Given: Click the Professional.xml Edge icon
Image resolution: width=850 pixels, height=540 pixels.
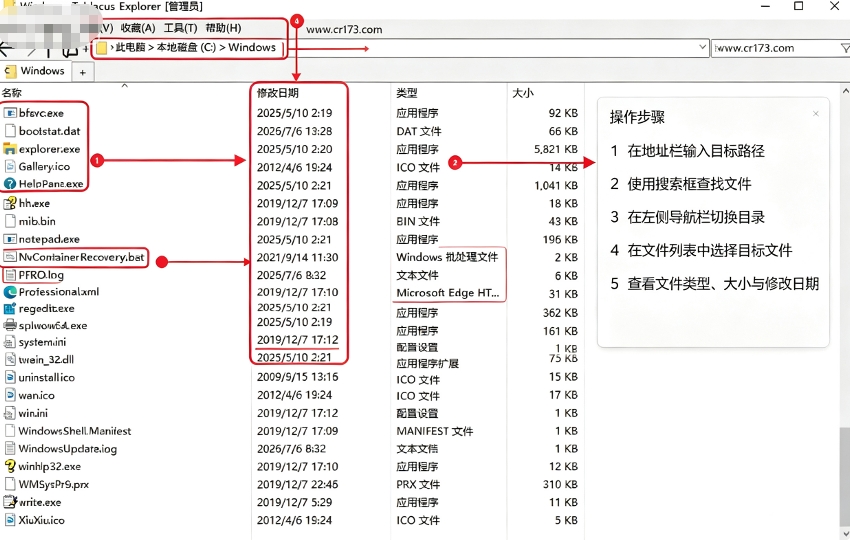Looking at the screenshot, I should (x=10, y=292).
